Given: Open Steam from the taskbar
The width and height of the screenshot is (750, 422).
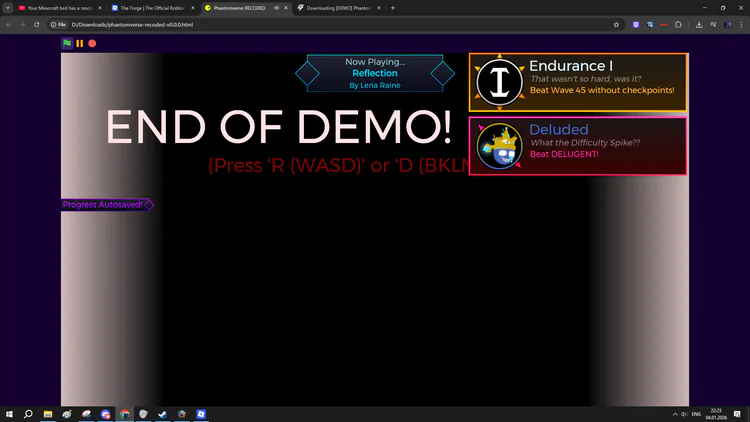Looking at the screenshot, I should tap(163, 414).
